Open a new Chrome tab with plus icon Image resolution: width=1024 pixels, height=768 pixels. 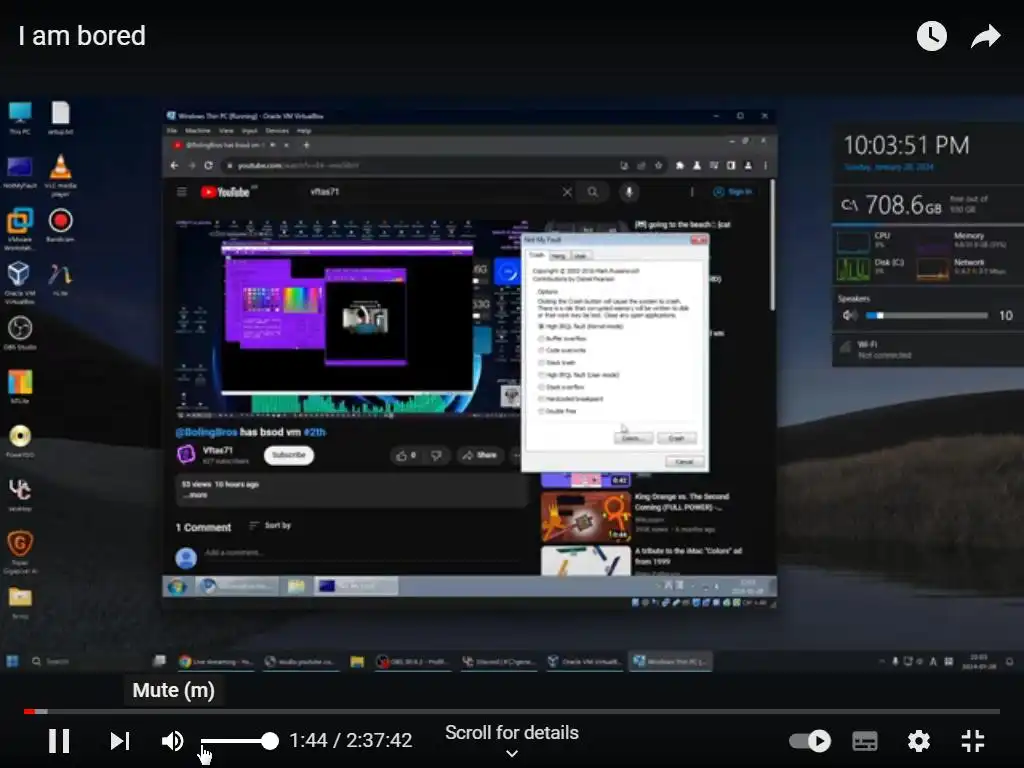pyautogui.click(x=306, y=145)
